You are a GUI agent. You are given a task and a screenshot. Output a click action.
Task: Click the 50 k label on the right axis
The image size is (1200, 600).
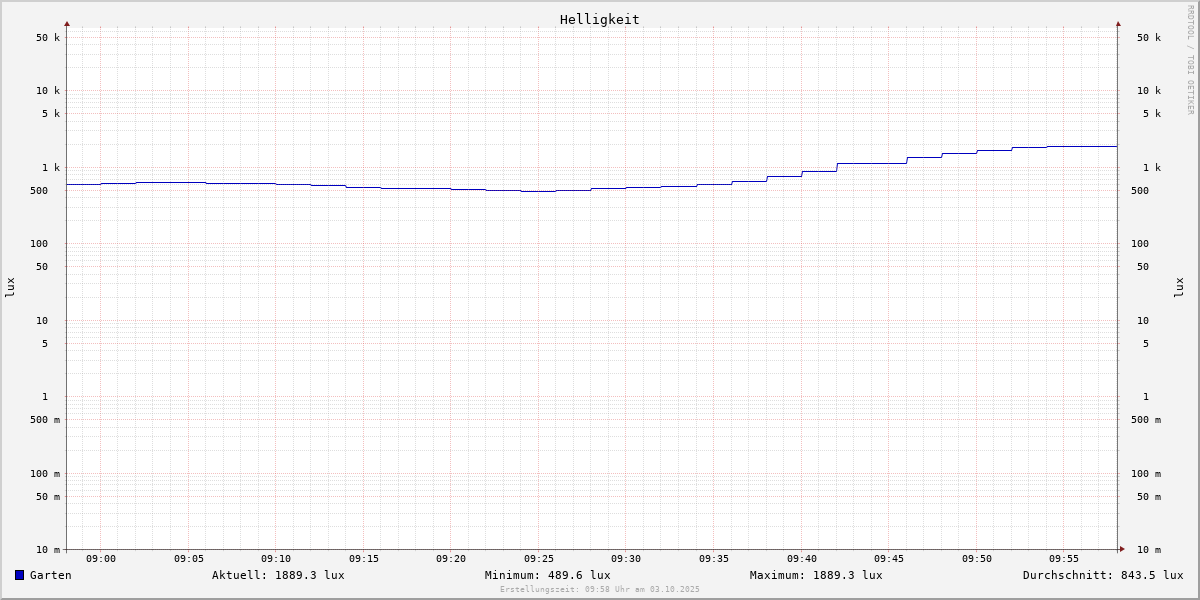(x=1148, y=38)
